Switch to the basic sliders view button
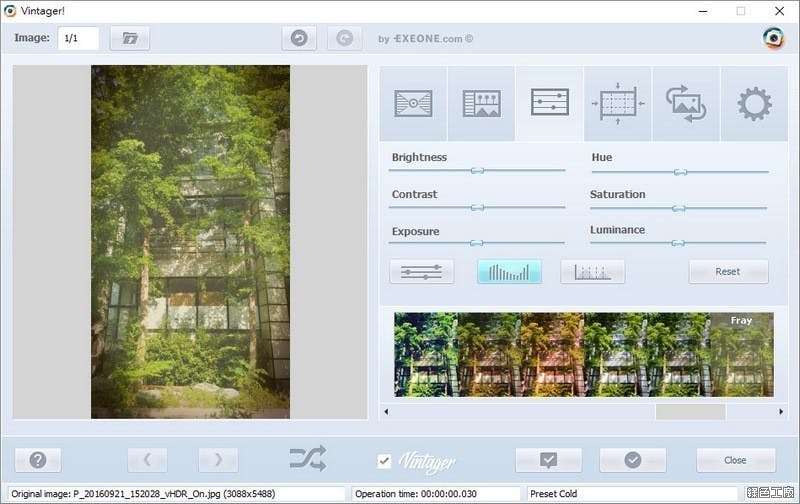Image resolution: width=800 pixels, height=504 pixels. pyautogui.click(x=421, y=271)
